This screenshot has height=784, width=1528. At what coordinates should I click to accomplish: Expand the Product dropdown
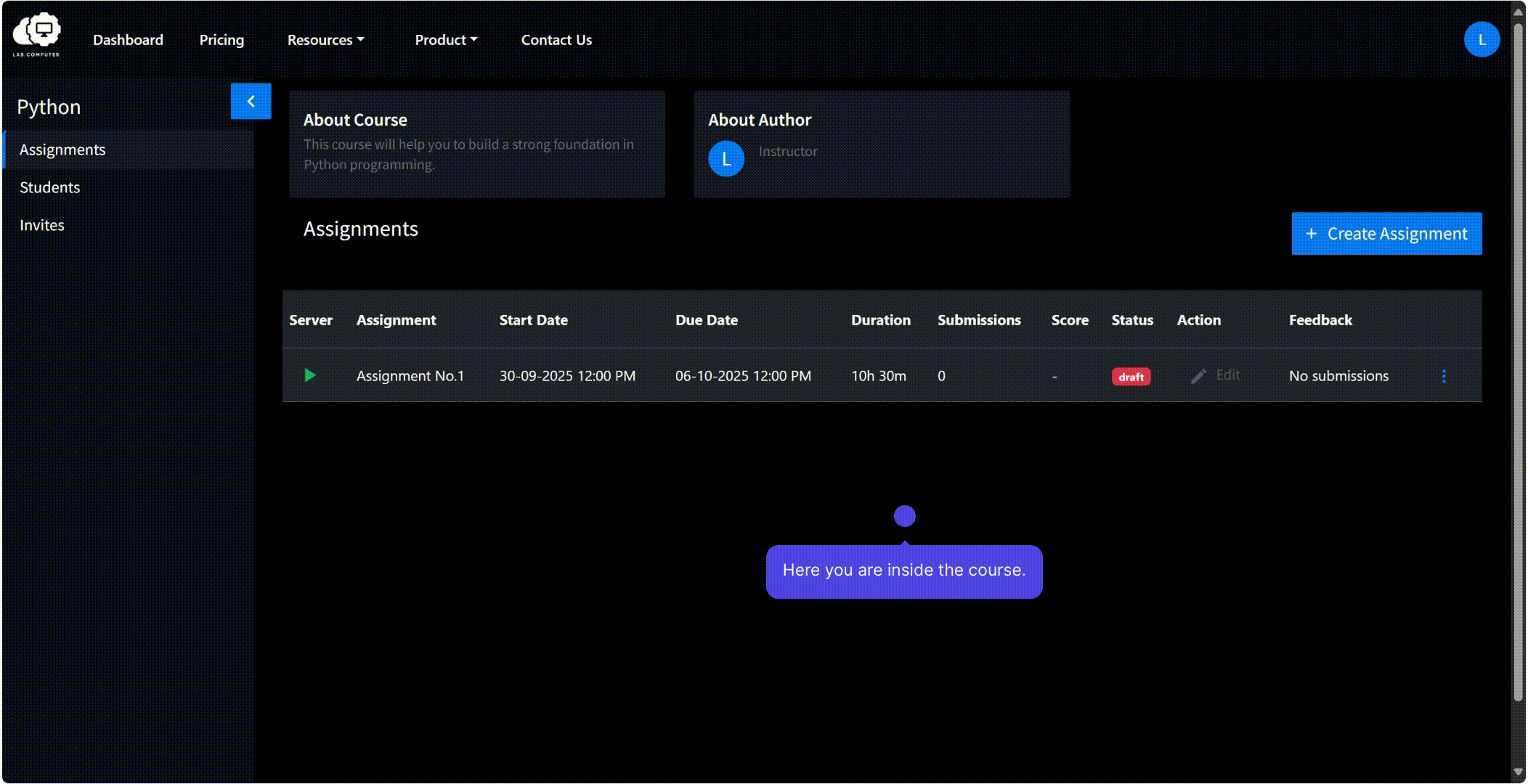tap(446, 40)
